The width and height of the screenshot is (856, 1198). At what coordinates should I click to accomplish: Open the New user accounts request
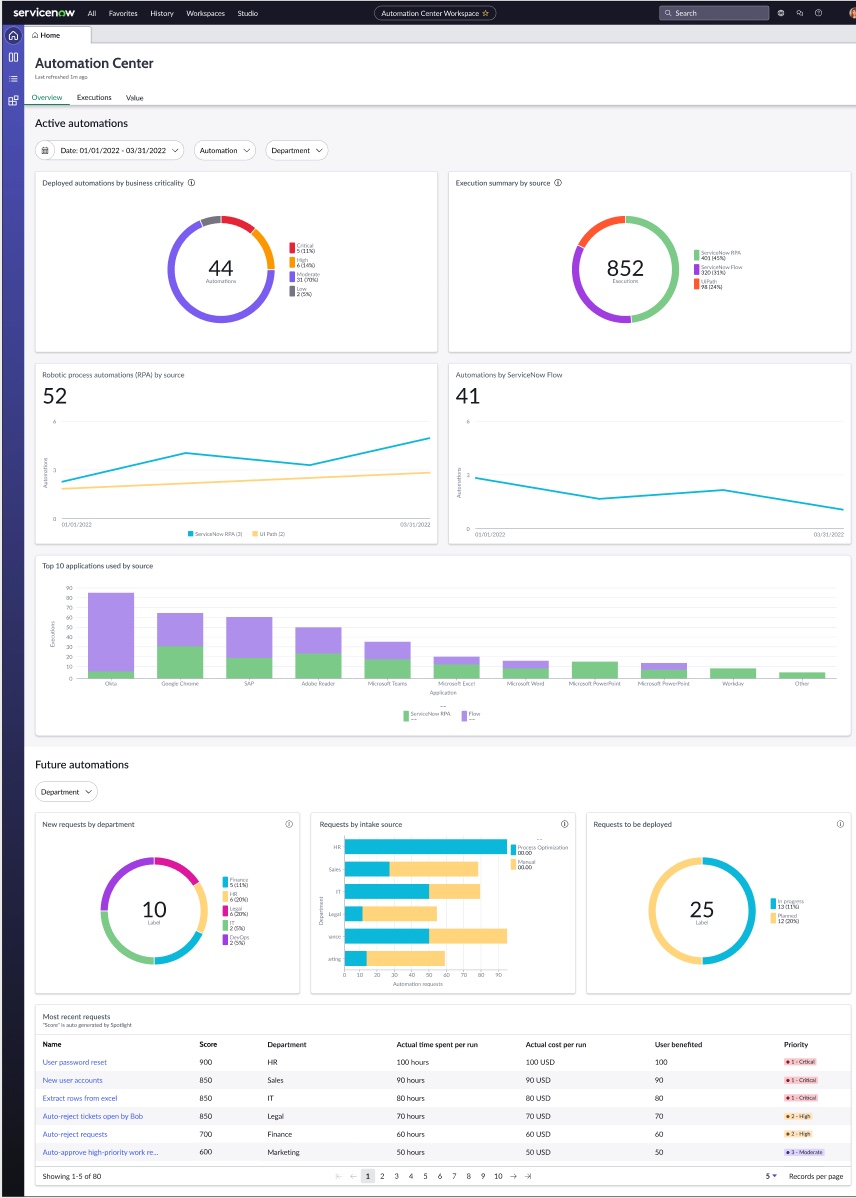73,1080
